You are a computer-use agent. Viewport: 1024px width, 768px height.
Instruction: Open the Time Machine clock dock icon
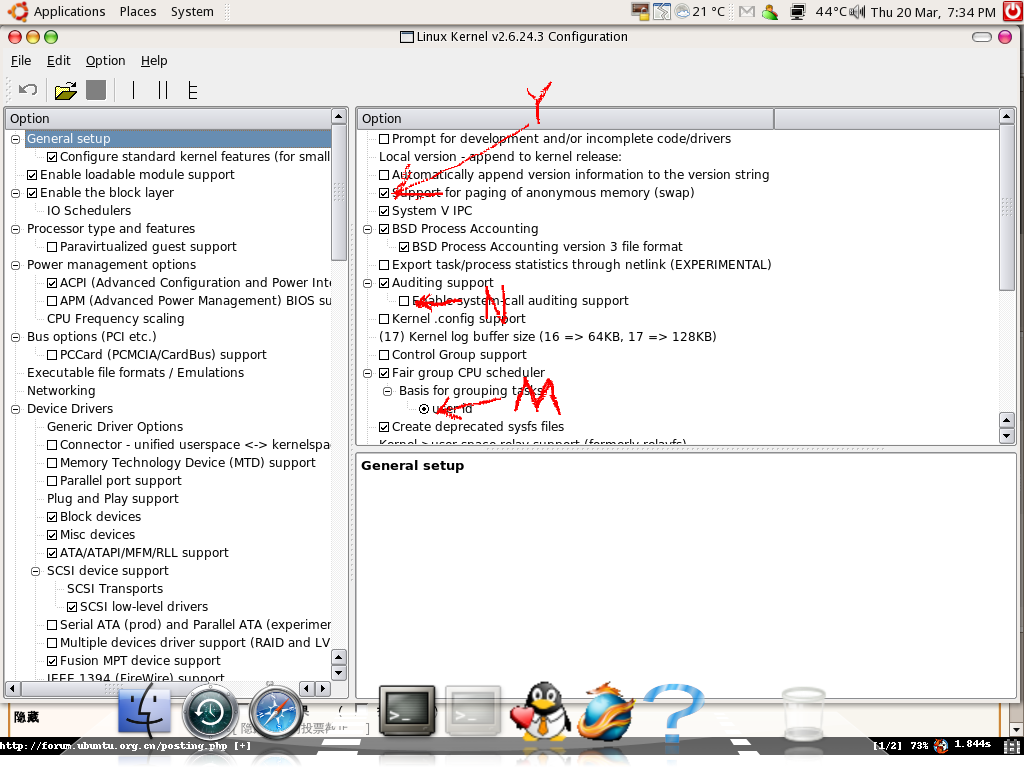pyautogui.click(x=210, y=712)
